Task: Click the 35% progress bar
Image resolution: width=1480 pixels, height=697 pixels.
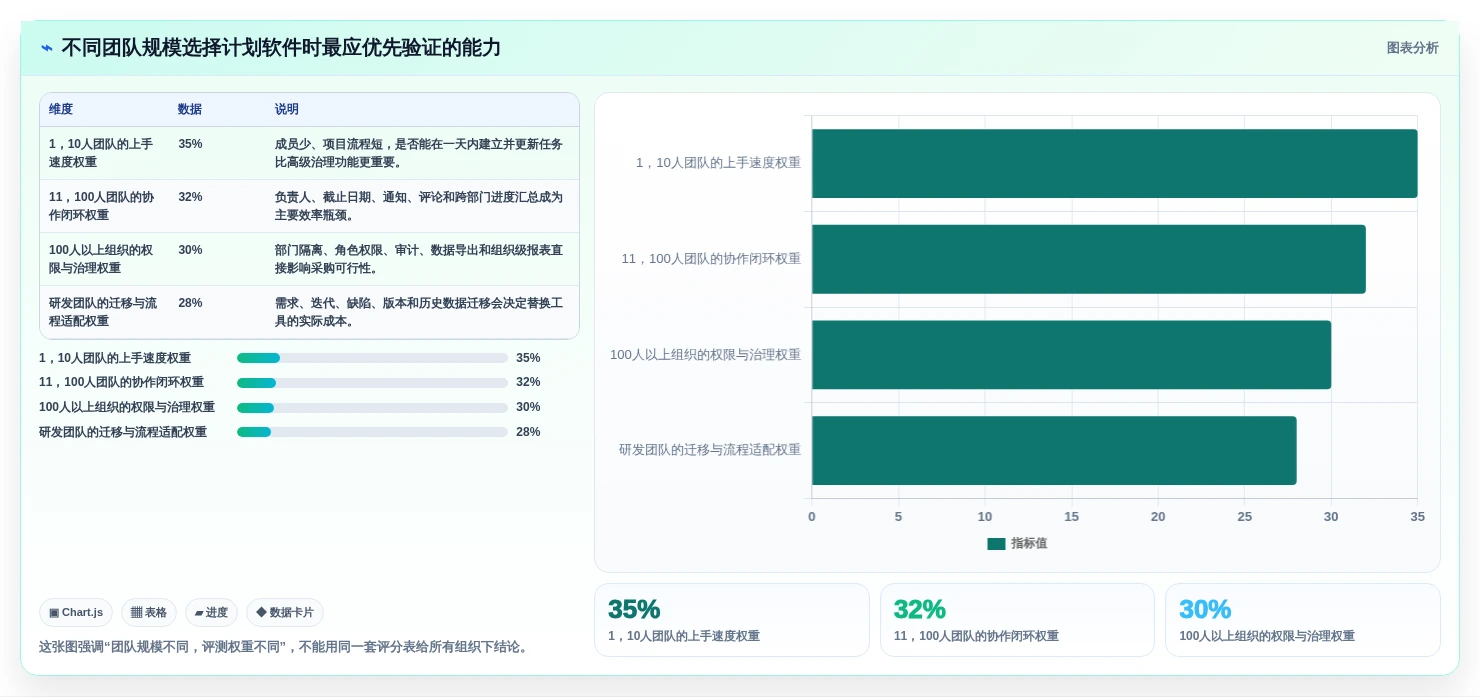Action: pos(372,358)
